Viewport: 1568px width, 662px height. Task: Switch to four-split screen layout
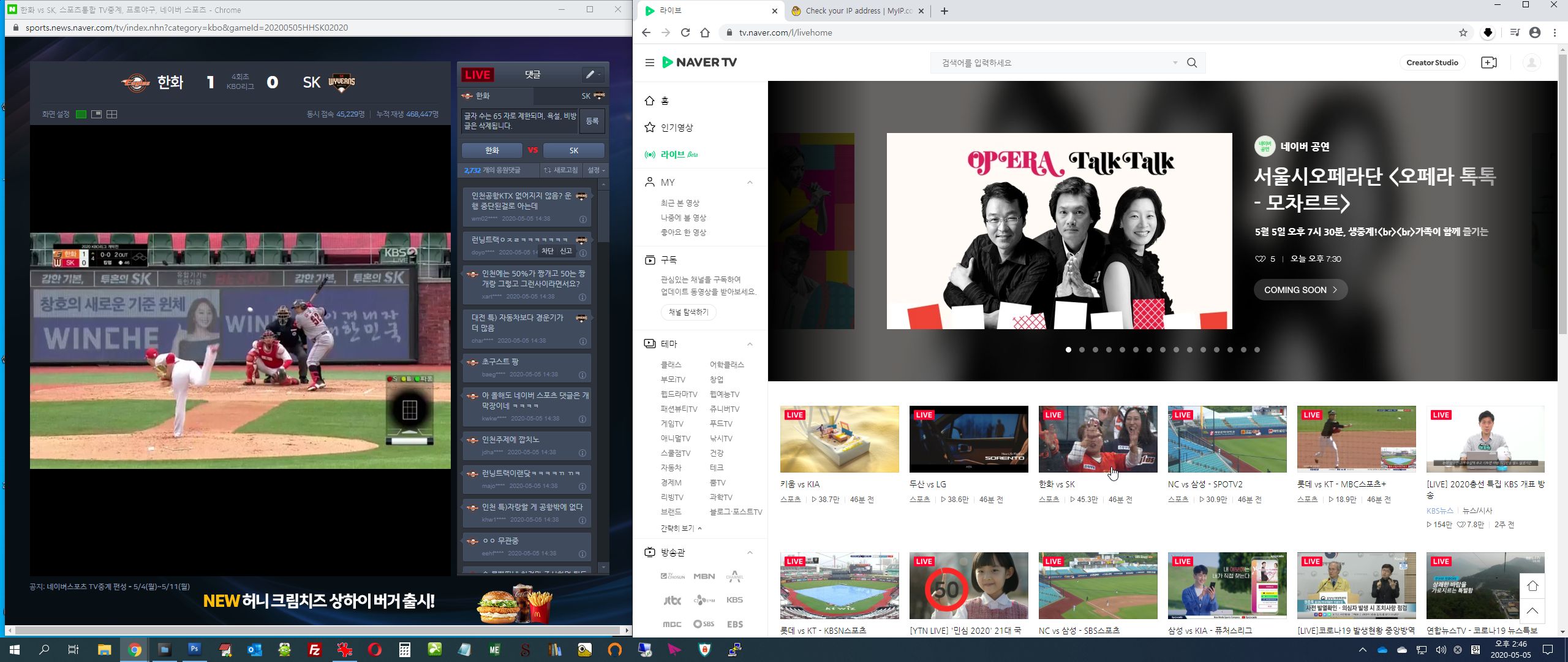(x=111, y=114)
